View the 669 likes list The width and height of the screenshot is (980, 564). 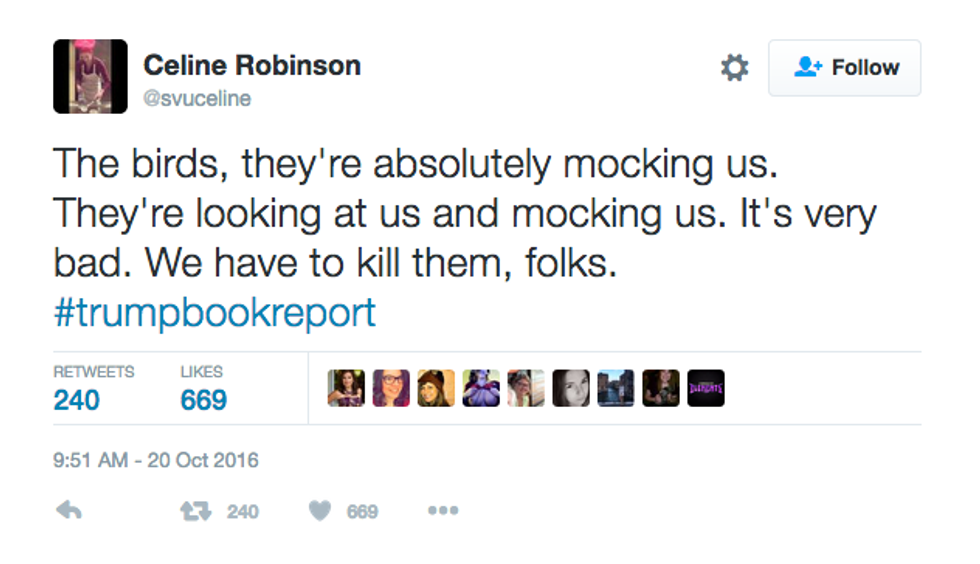pyautogui.click(x=203, y=399)
